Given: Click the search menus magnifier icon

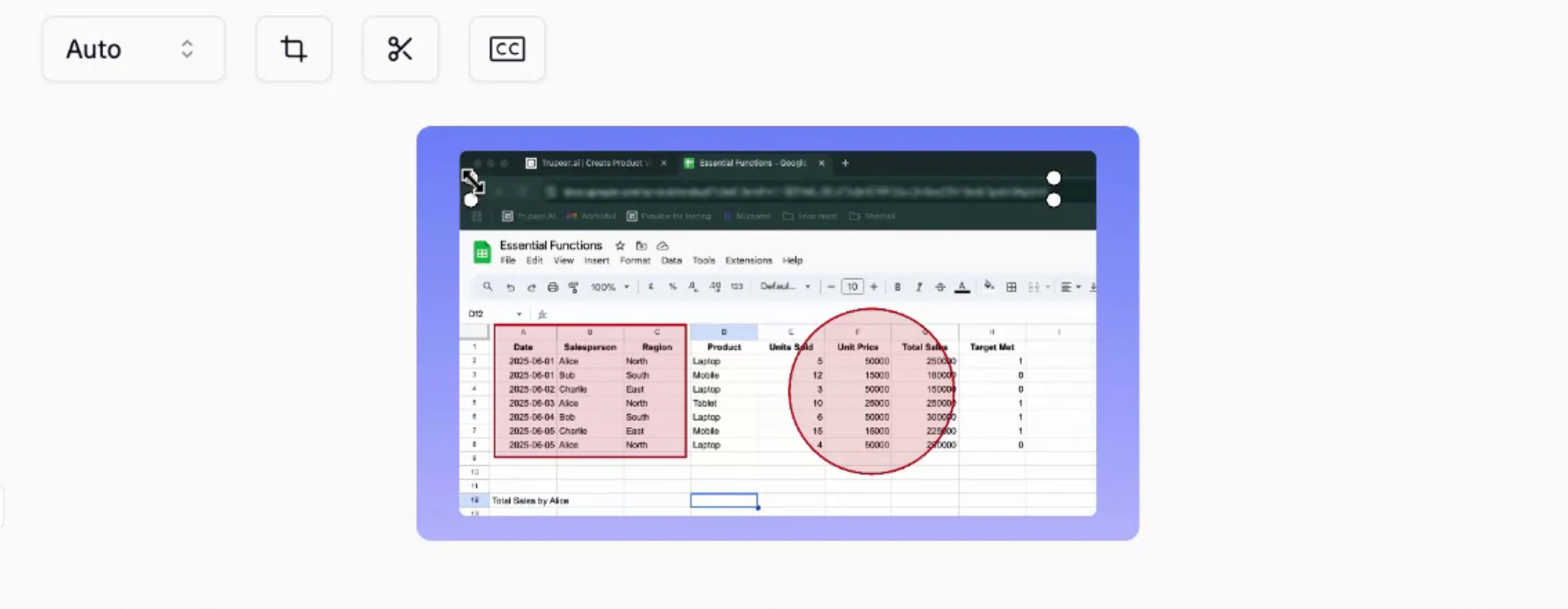Looking at the screenshot, I should click(x=488, y=287).
